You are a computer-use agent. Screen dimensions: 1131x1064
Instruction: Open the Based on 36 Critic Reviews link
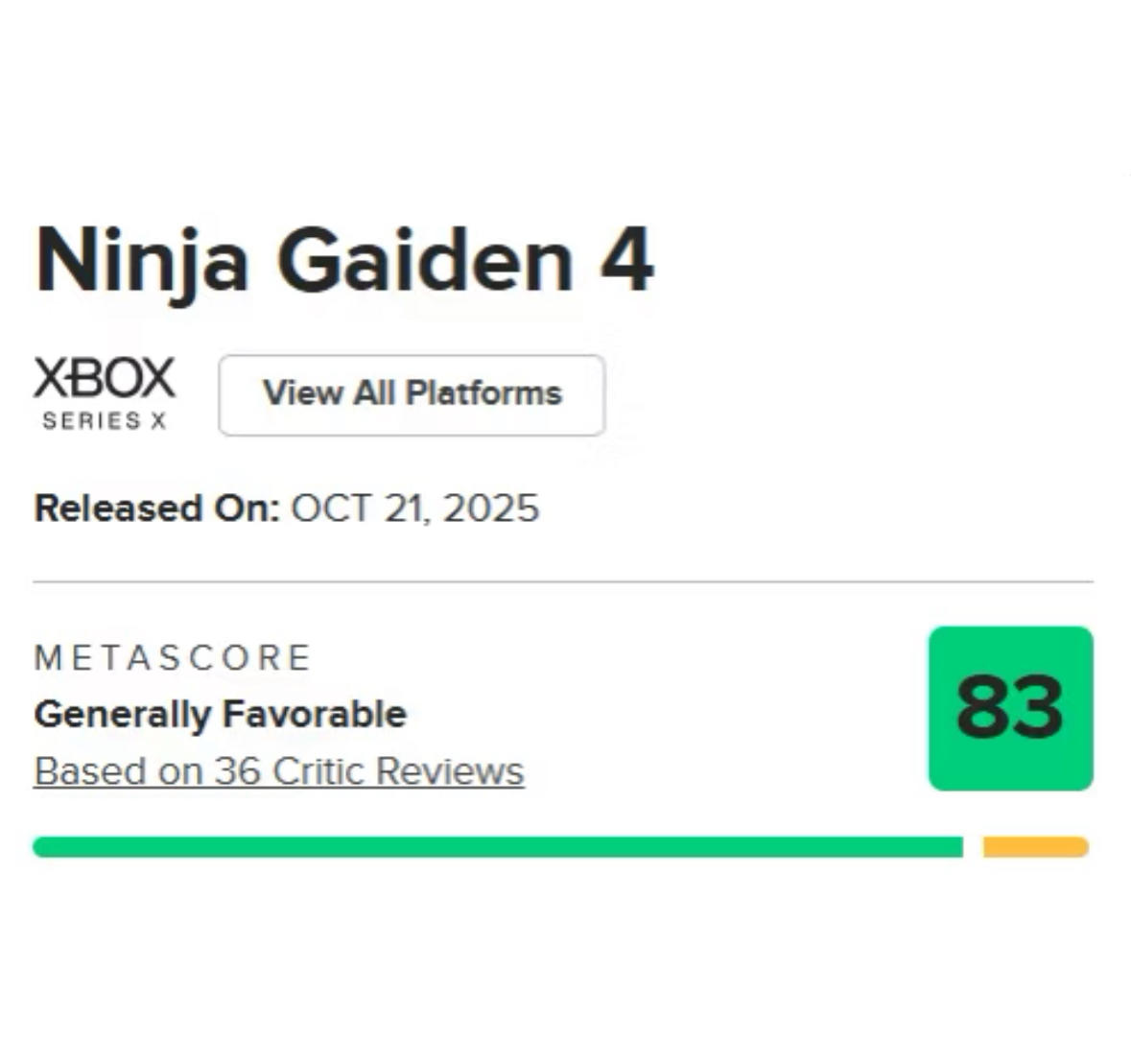coord(278,771)
